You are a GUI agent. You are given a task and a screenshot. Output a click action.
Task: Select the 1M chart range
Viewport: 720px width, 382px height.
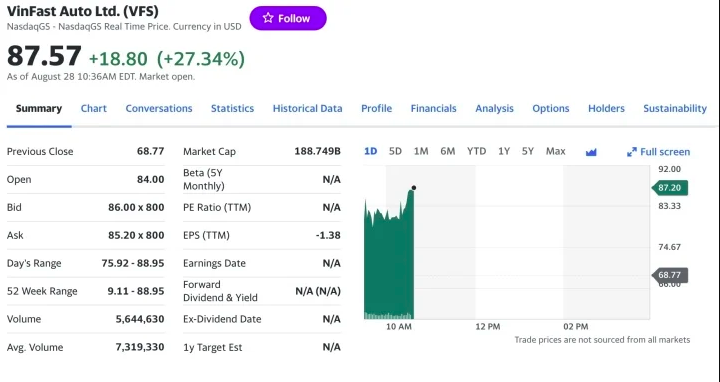[x=421, y=151]
